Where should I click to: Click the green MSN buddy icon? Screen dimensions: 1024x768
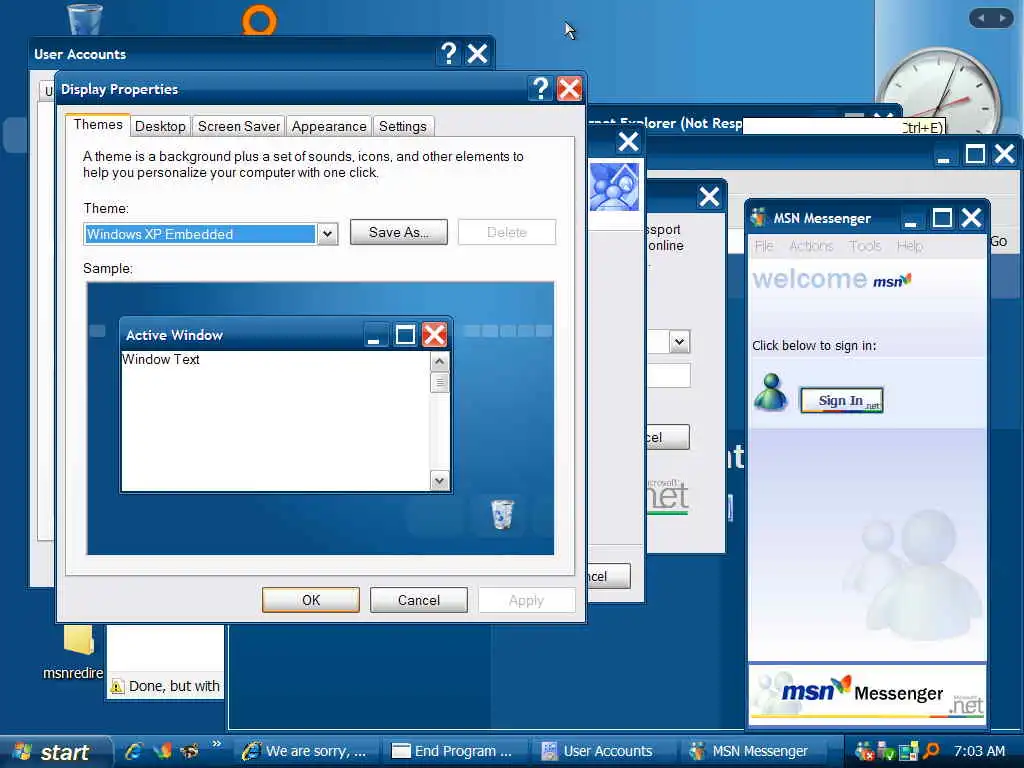tap(771, 392)
